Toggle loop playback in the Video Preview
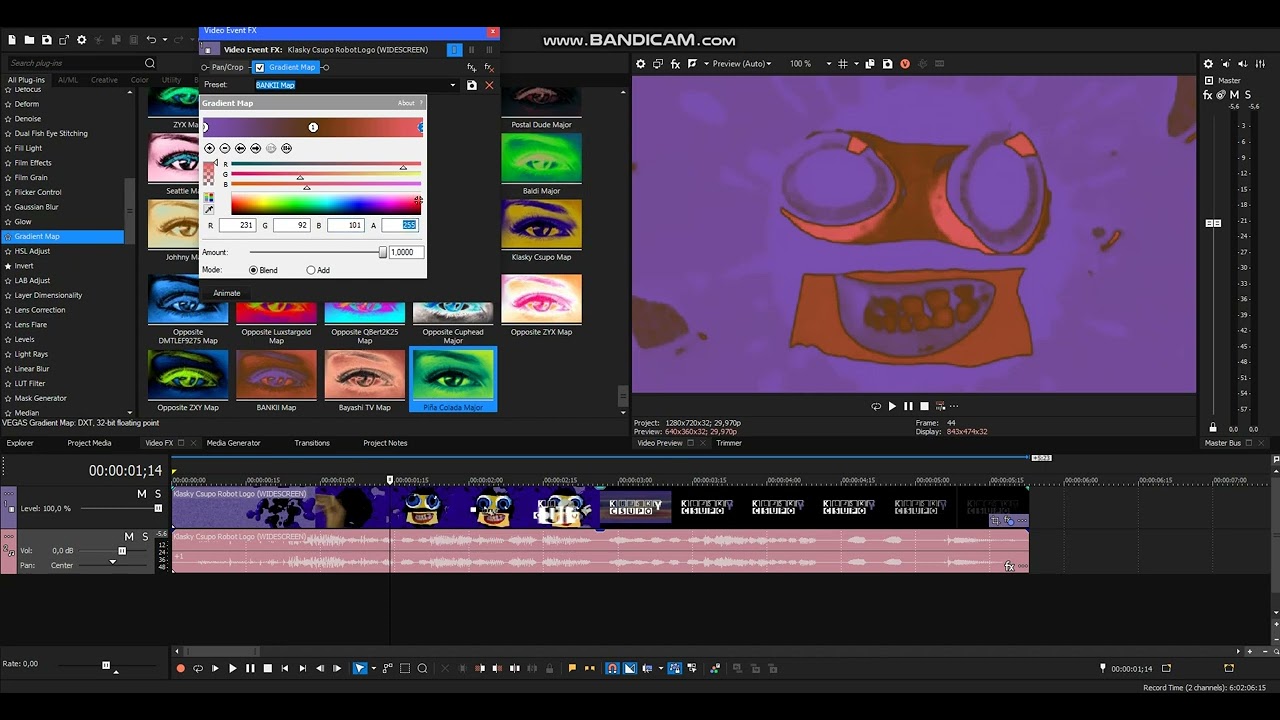The image size is (1280, 720). 876,406
